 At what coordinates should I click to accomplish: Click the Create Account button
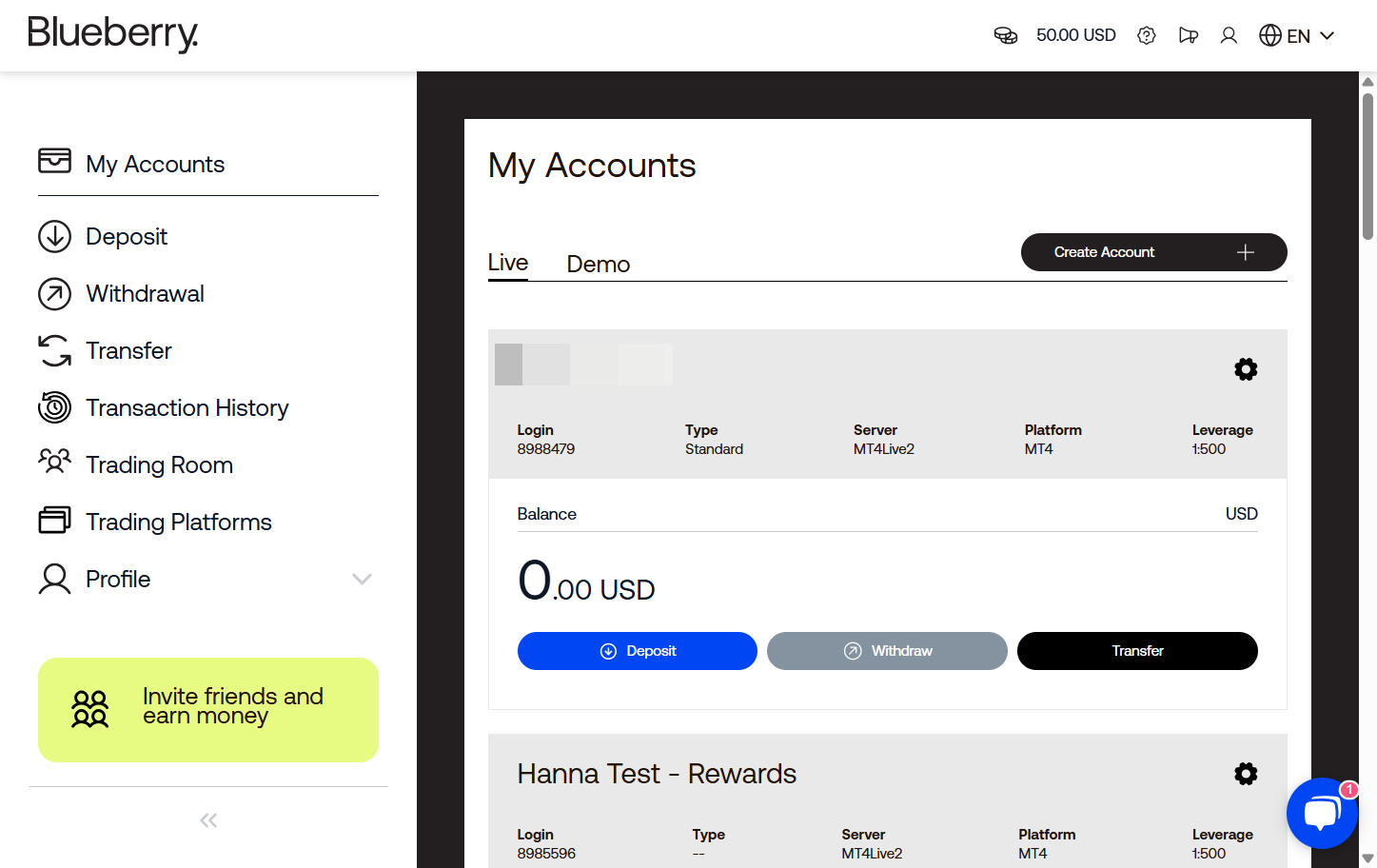pyautogui.click(x=1154, y=252)
